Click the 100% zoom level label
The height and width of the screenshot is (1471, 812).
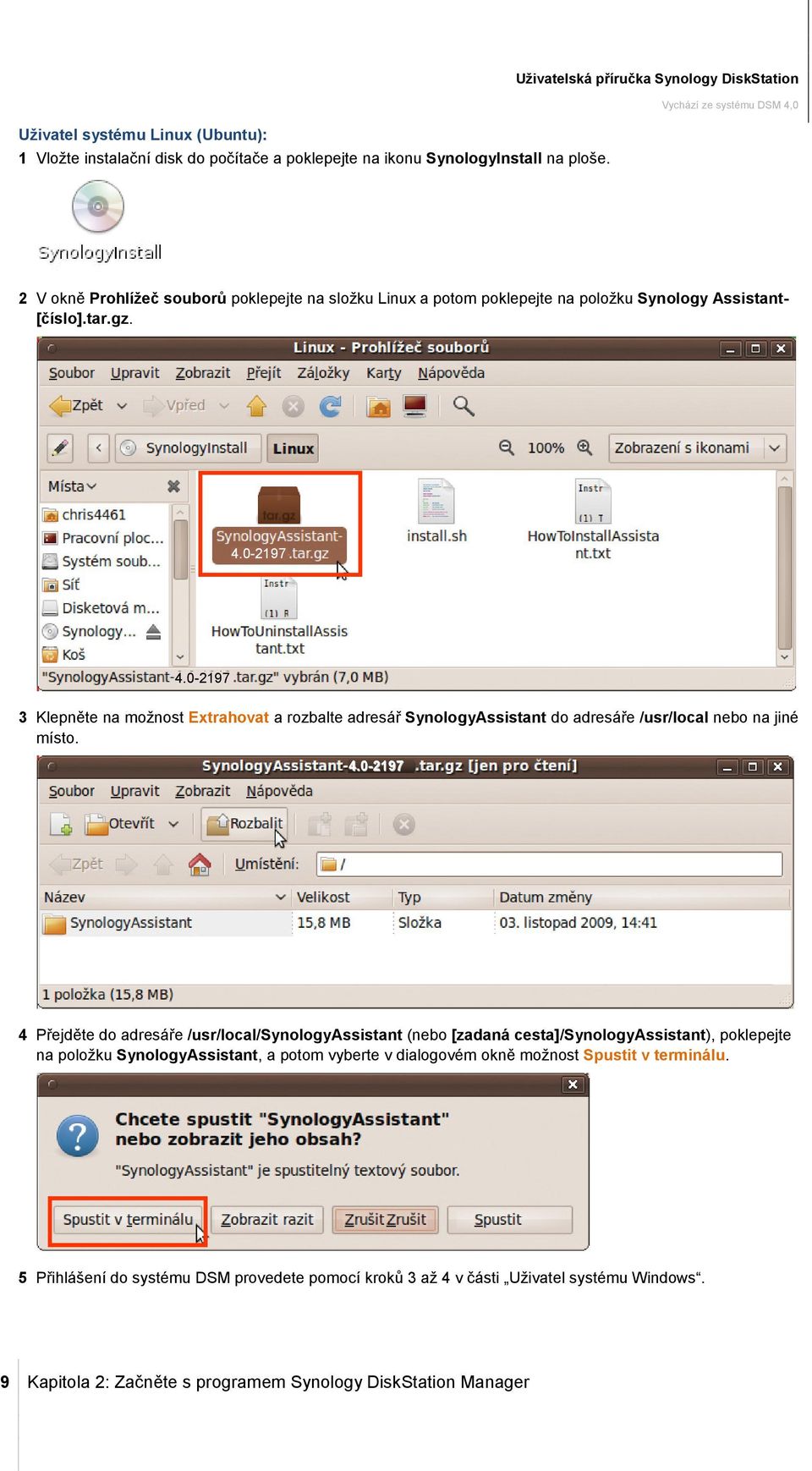[x=546, y=447]
